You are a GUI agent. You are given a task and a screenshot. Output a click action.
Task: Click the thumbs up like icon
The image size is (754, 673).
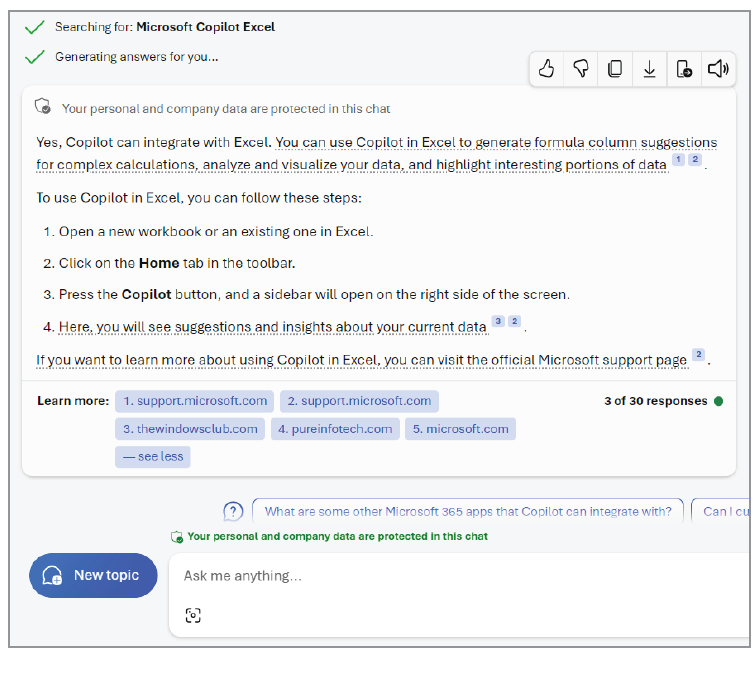(546, 69)
